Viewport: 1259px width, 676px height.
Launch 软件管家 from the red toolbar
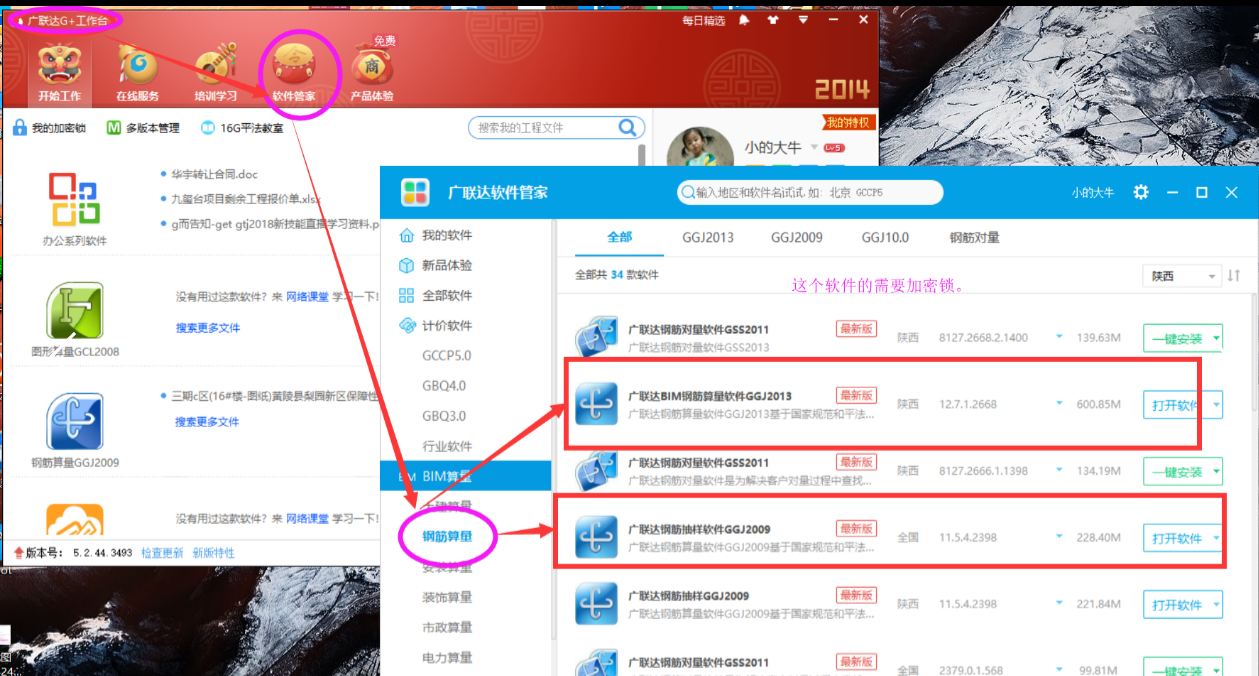(x=295, y=73)
